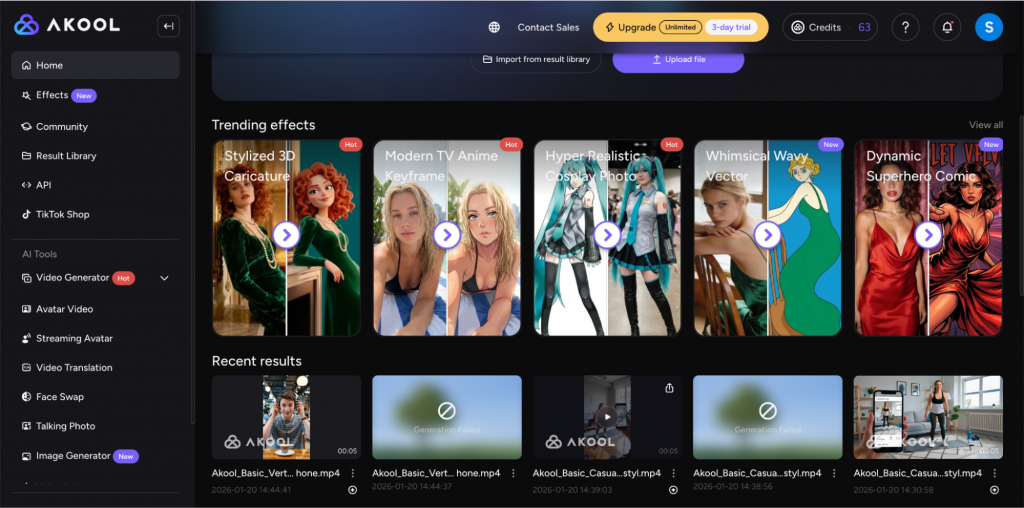Open the notifications bell
The image size is (1024, 508).
(x=947, y=27)
